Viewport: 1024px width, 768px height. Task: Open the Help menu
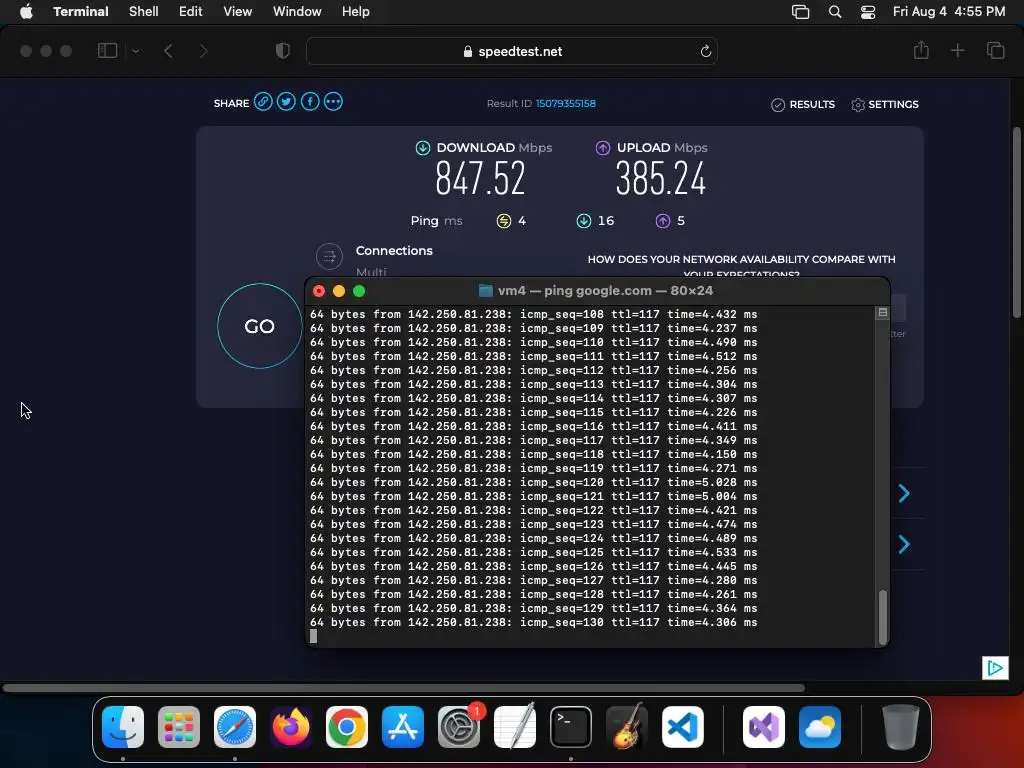click(x=356, y=11)
